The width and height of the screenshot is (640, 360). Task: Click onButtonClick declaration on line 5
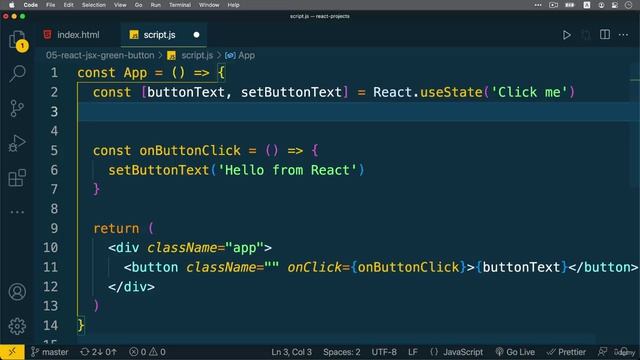tap(190, 151)
